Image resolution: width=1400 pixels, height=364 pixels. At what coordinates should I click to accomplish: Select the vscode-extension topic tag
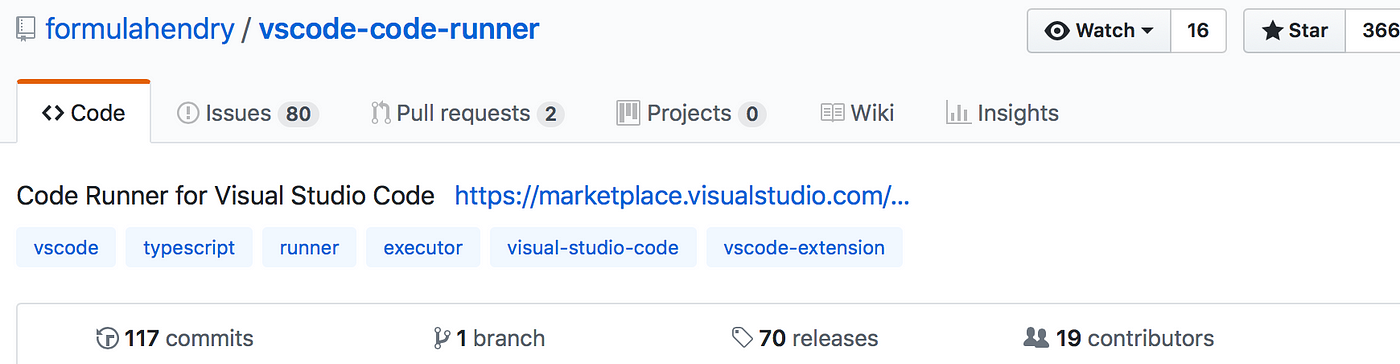point(804,247)
